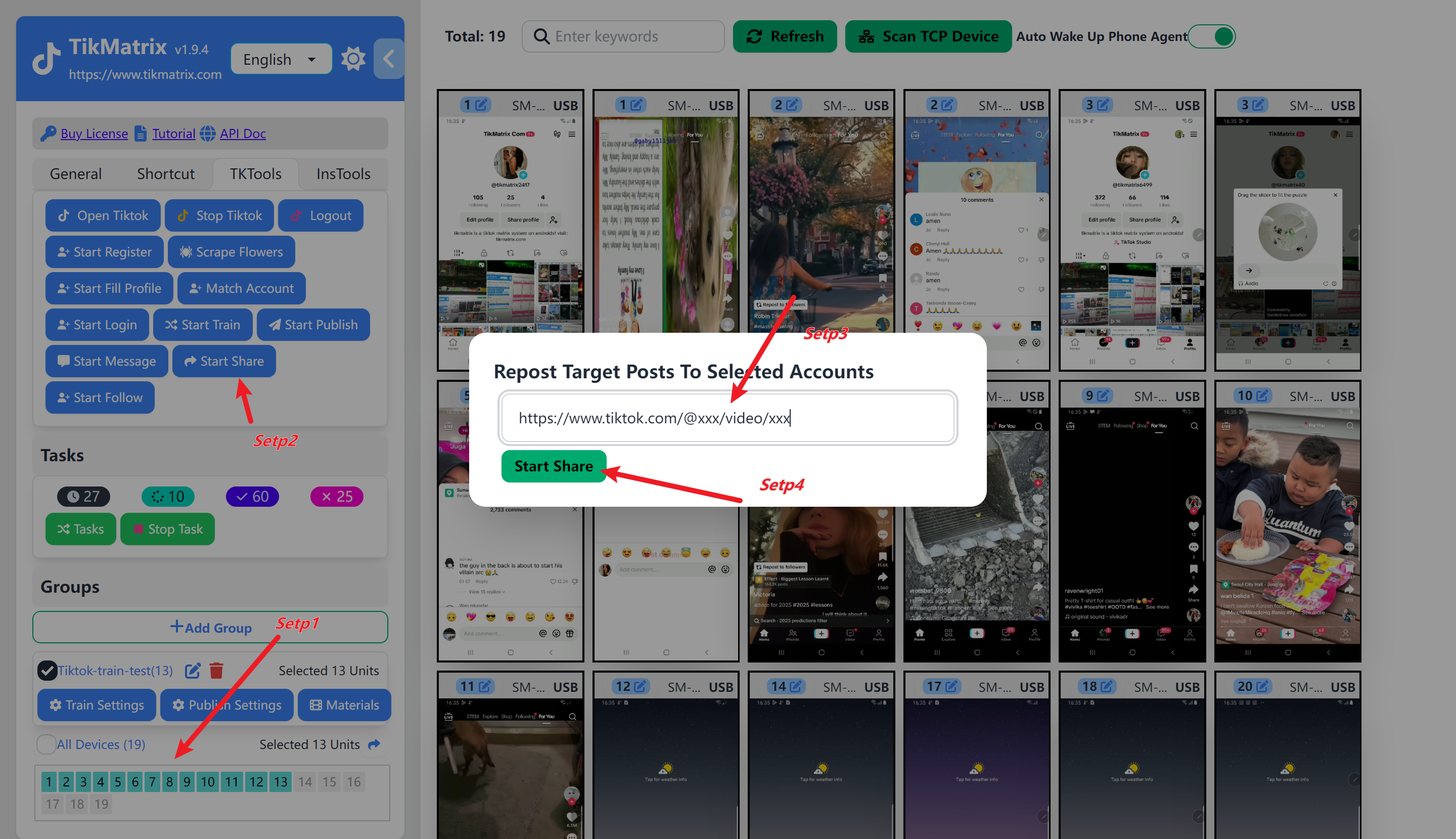This screenshot has width=1456, height=839.
Task: Click the edit icon on device 12
Action: pyautogui.click(x=641, y=686)
